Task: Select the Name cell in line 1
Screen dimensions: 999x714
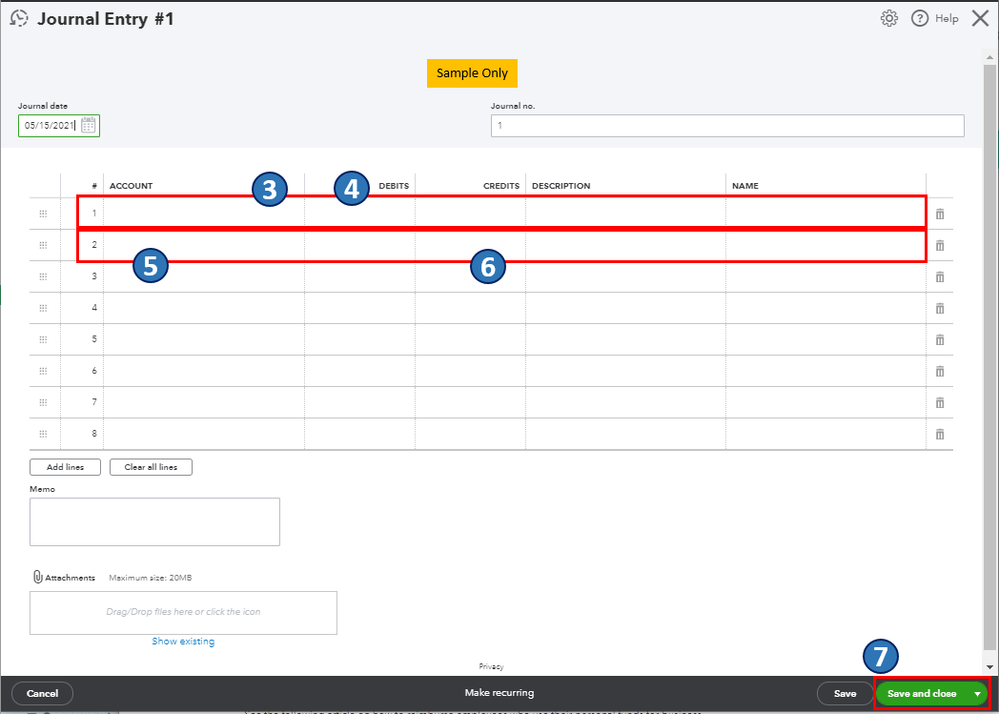Action: pyautogui.click(x=826, y=214)
